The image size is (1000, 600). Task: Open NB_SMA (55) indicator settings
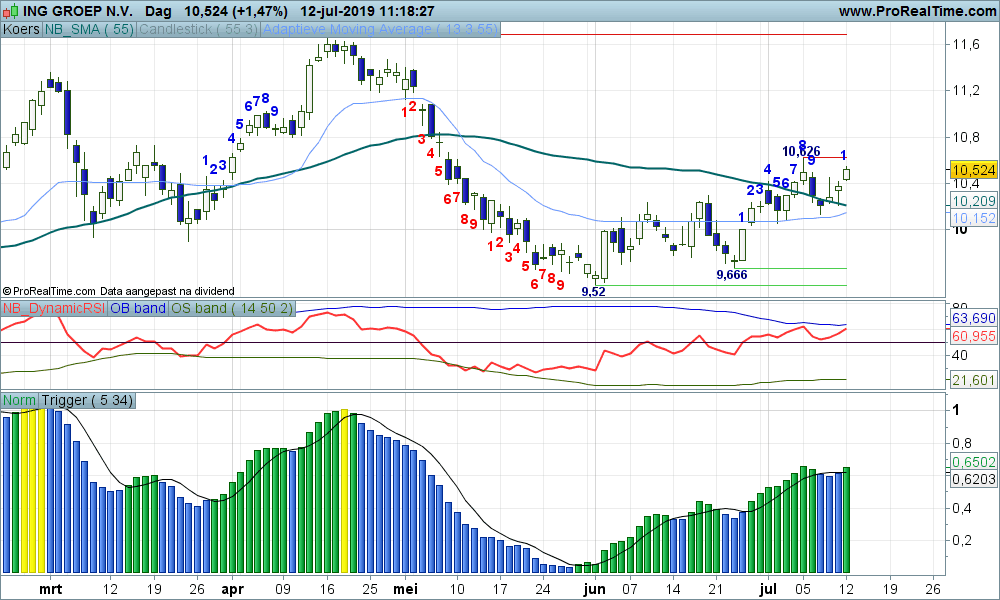click(x=89, y=29)
